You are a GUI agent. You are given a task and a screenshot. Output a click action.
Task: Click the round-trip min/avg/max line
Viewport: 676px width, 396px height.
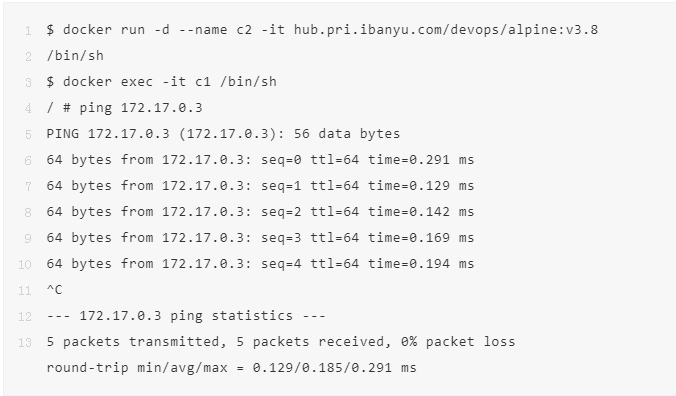click(232, 368)
